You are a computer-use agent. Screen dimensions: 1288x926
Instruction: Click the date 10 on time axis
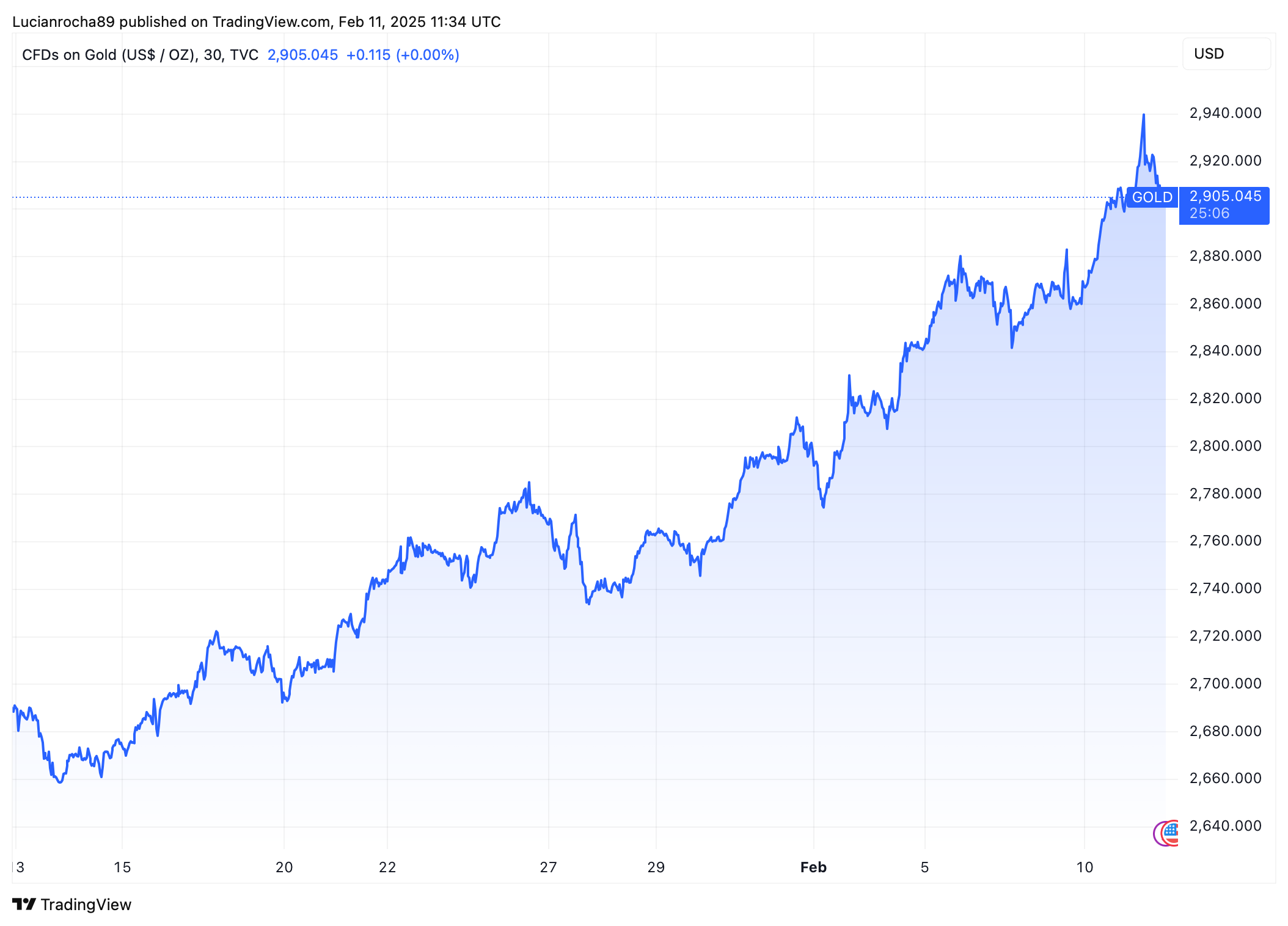[1085, 867]
